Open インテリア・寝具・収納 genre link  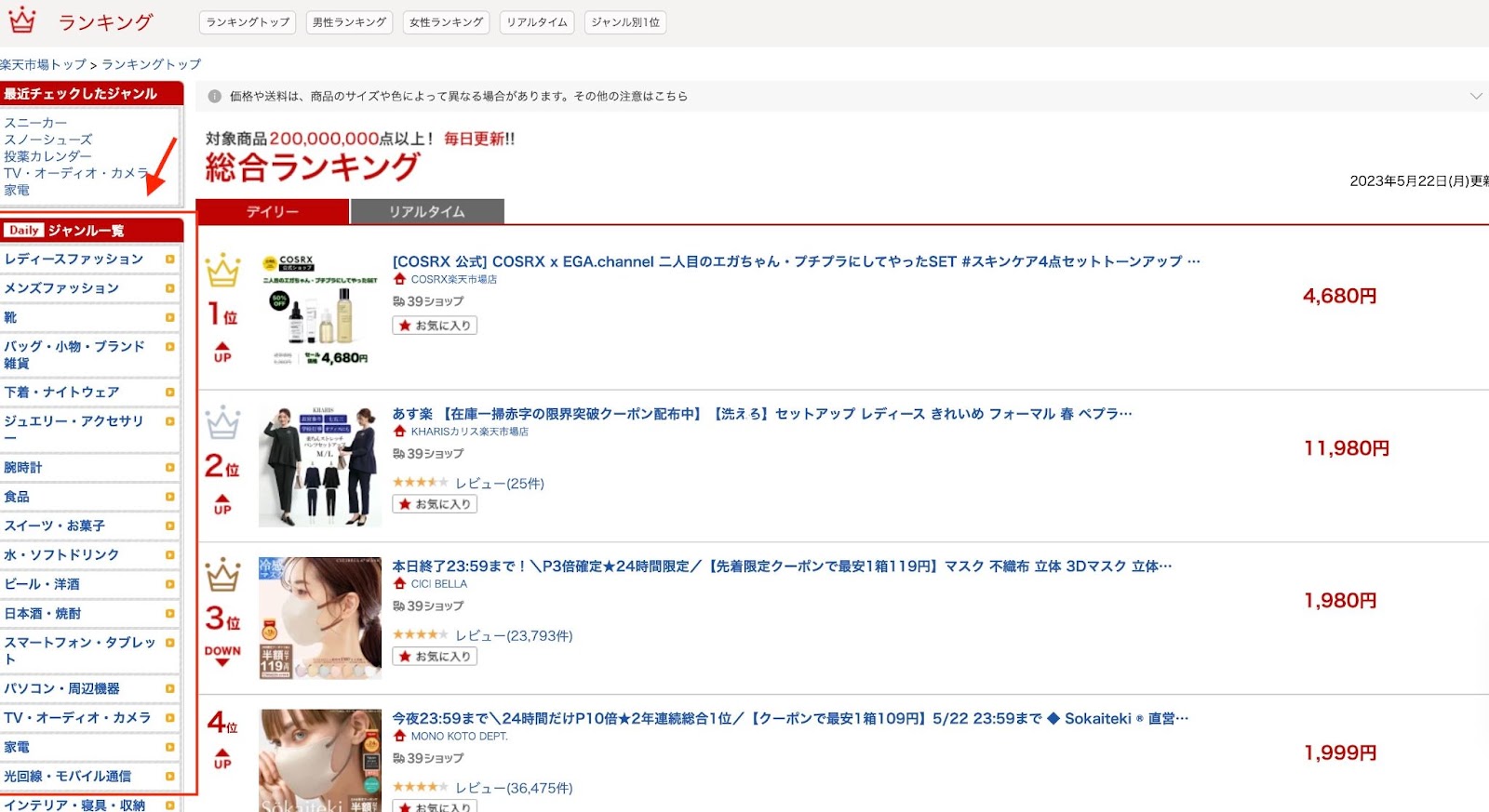point(74,805)
